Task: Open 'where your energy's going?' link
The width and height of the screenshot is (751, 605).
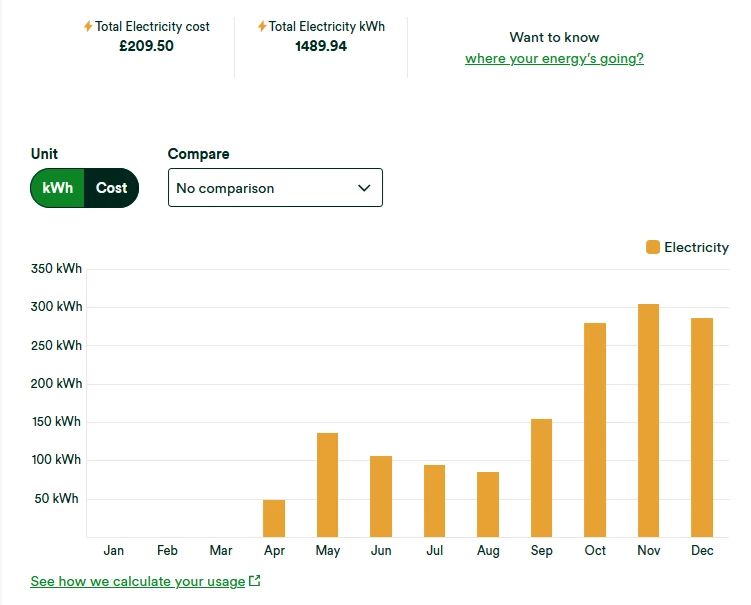Action: [x=554, y=58]
